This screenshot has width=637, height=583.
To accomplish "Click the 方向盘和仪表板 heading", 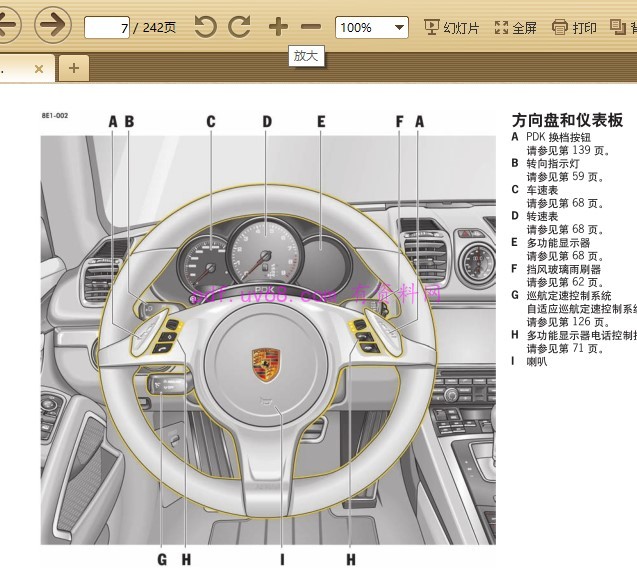I will [566, 120].
